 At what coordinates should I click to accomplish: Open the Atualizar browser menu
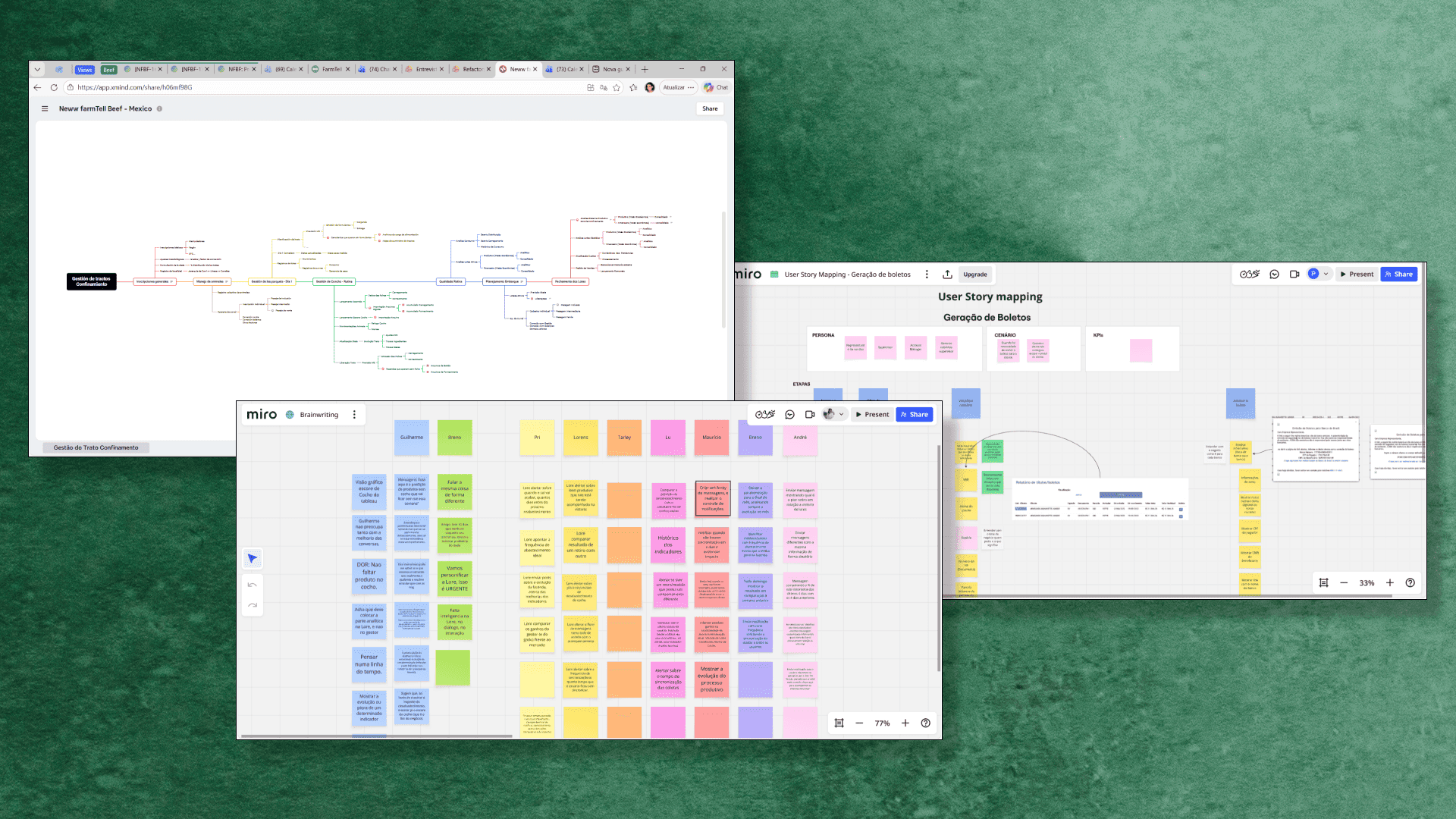(x=679, y=87)
